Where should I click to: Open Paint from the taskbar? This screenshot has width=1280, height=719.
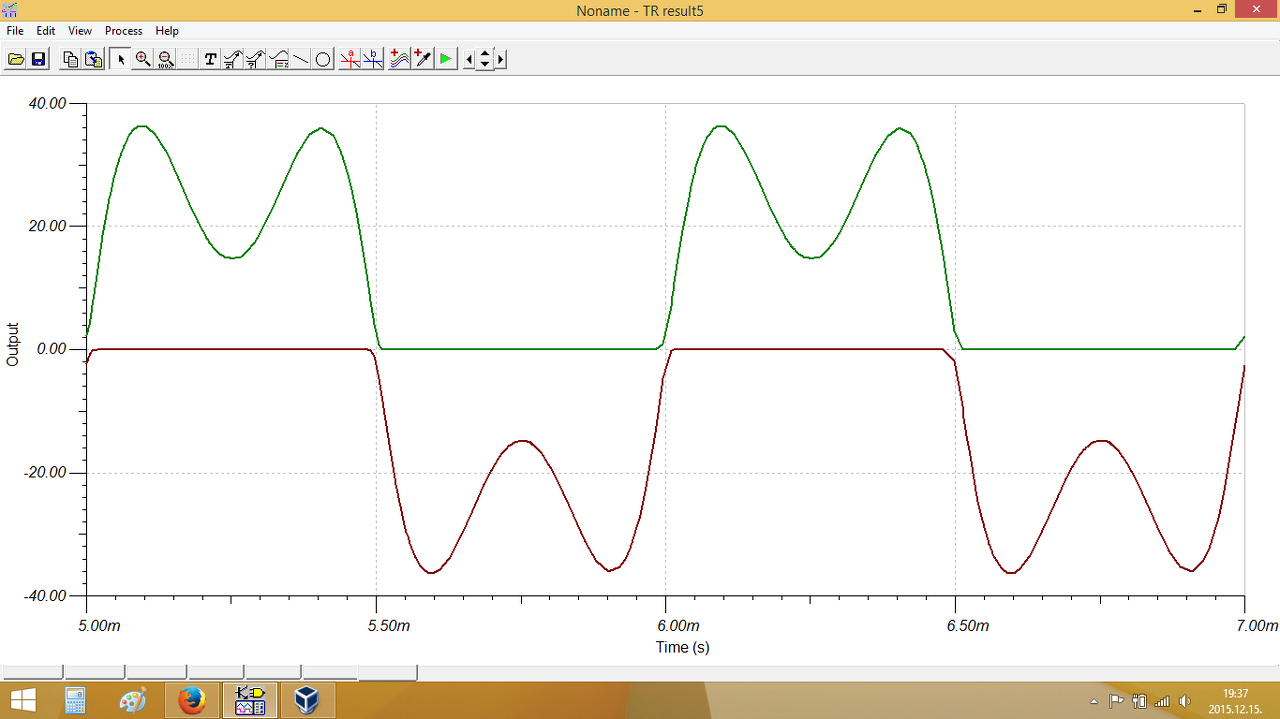132,700
